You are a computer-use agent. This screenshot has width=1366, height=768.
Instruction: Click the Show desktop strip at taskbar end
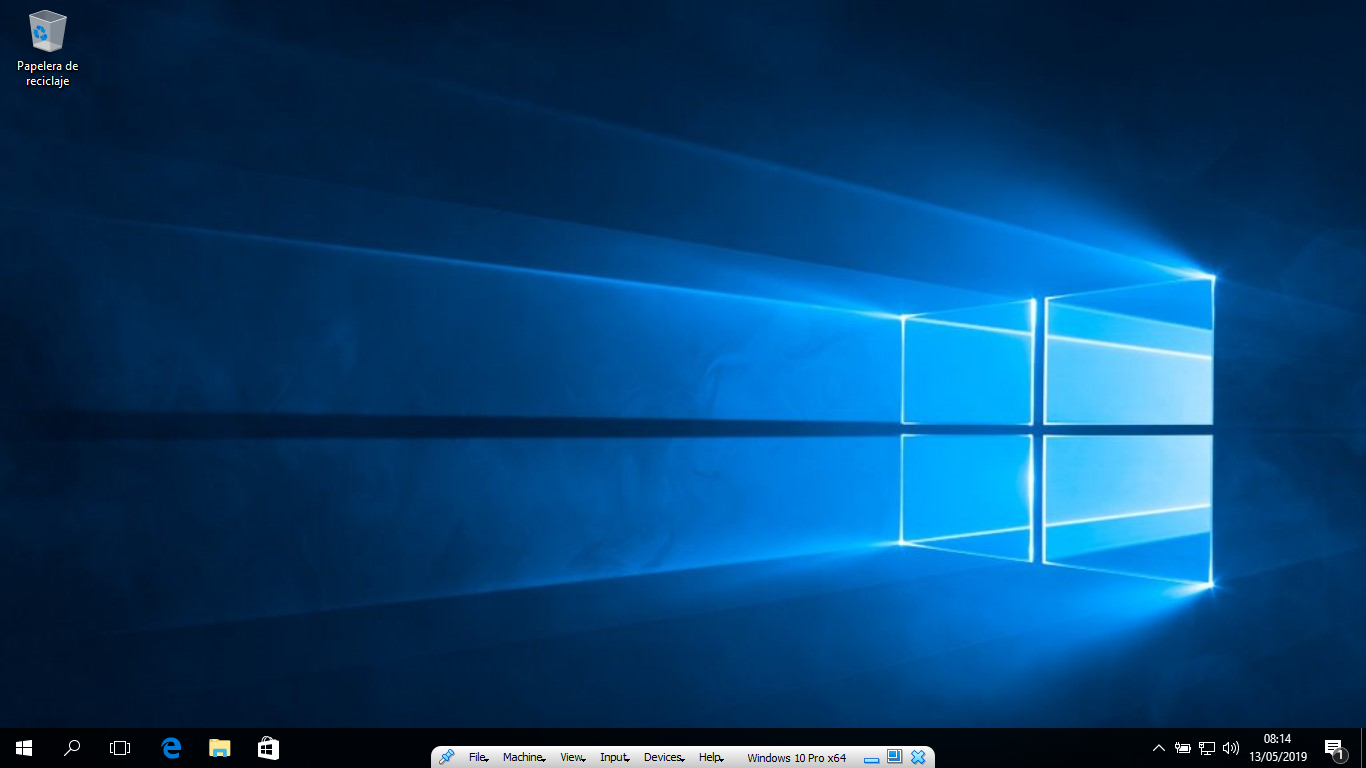coord(1362,748)
